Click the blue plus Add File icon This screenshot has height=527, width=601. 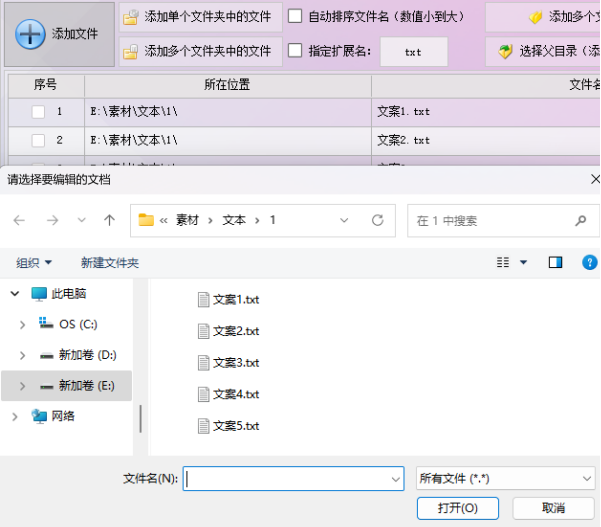point(30,34)
